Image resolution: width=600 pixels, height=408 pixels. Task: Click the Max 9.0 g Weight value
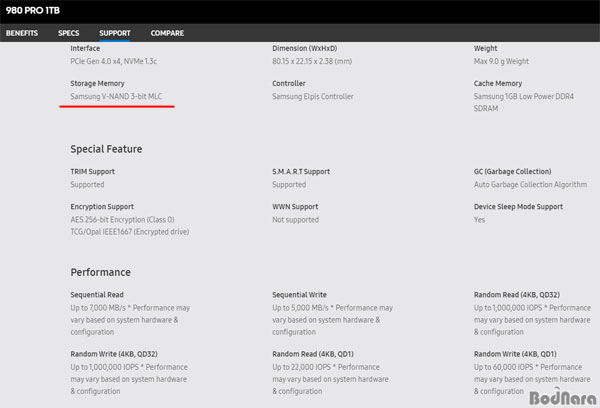click(501, 61)
